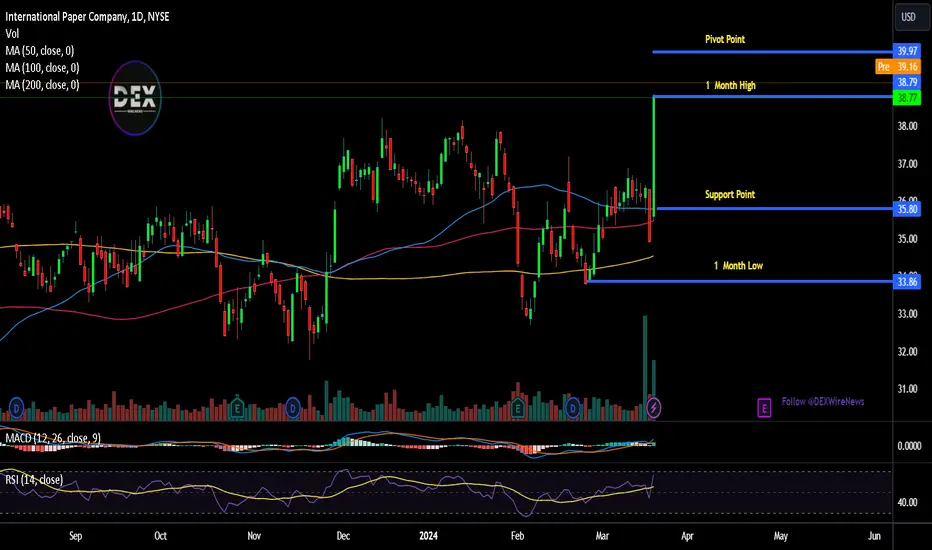Click the 37.00 price scale value
932x550 pixels.
(908, 164)
